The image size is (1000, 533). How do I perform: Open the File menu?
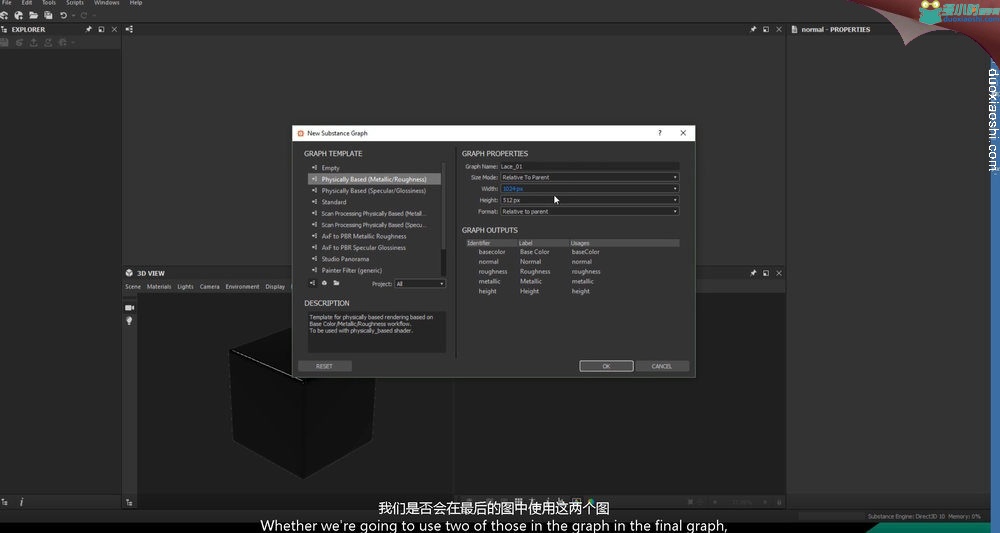click(x=7, y=3)
